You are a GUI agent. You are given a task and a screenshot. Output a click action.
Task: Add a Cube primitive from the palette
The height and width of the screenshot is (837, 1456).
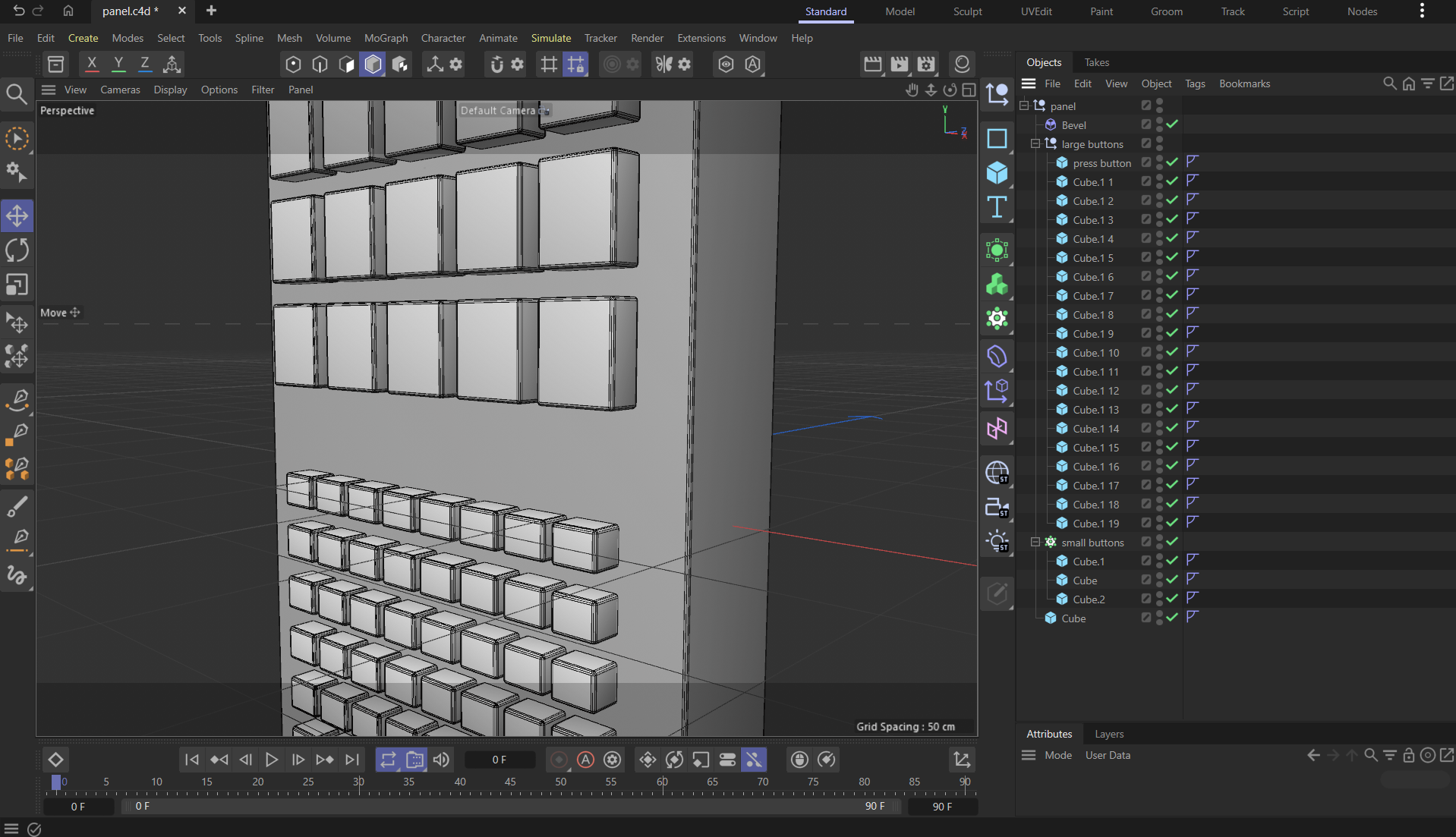click(x=997, y=173)
